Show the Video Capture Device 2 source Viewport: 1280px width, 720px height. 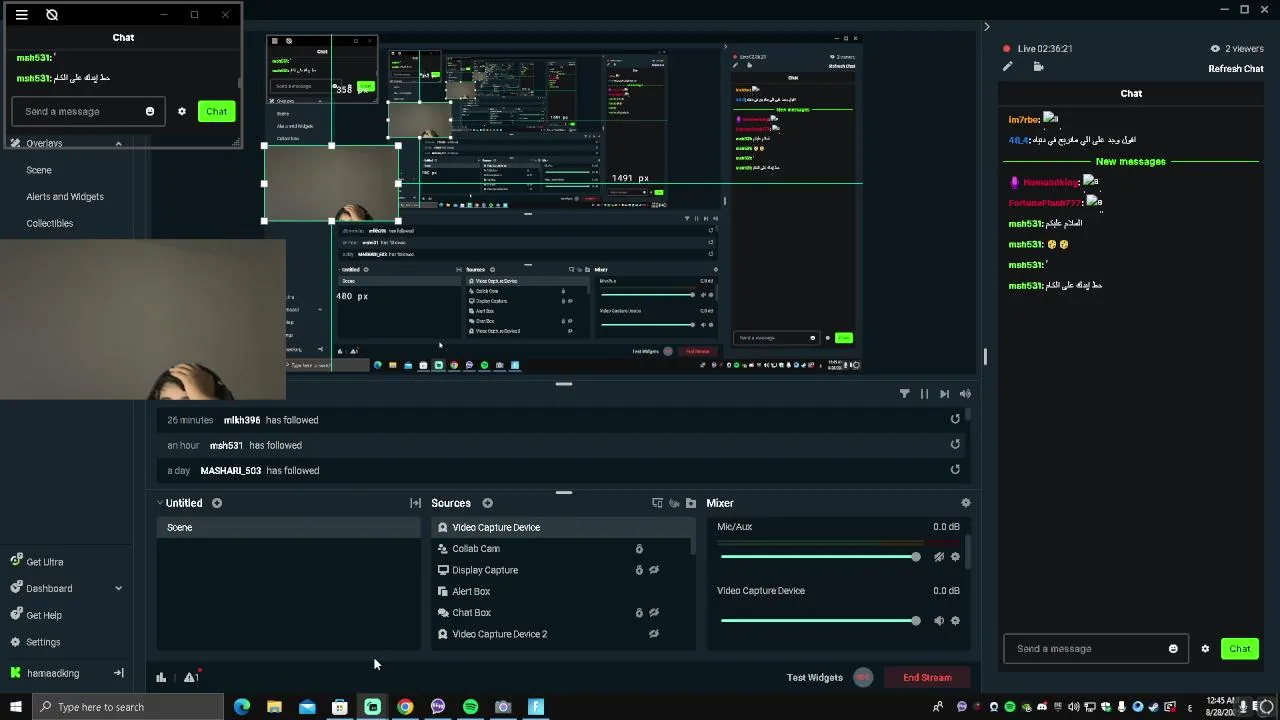pyautogui.click(x=654, y=634)
